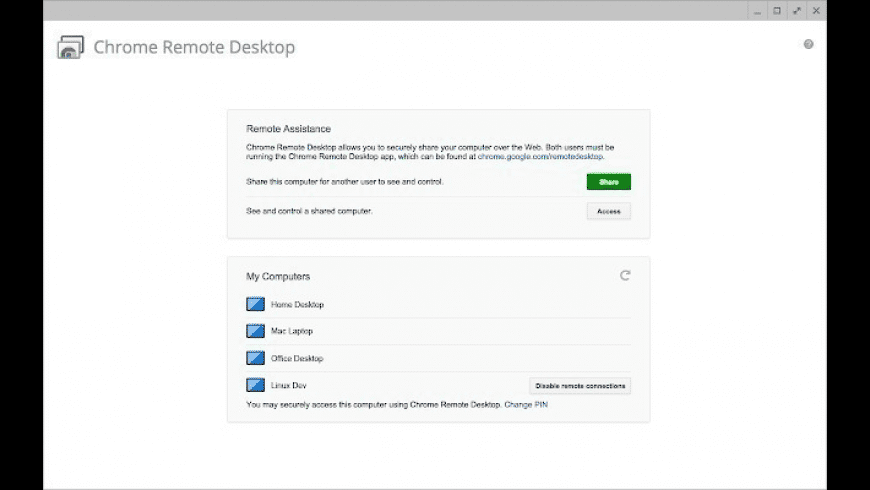Open chrome.google.com/remotedesktop link
870x490 pixels.
coord(540,156)
